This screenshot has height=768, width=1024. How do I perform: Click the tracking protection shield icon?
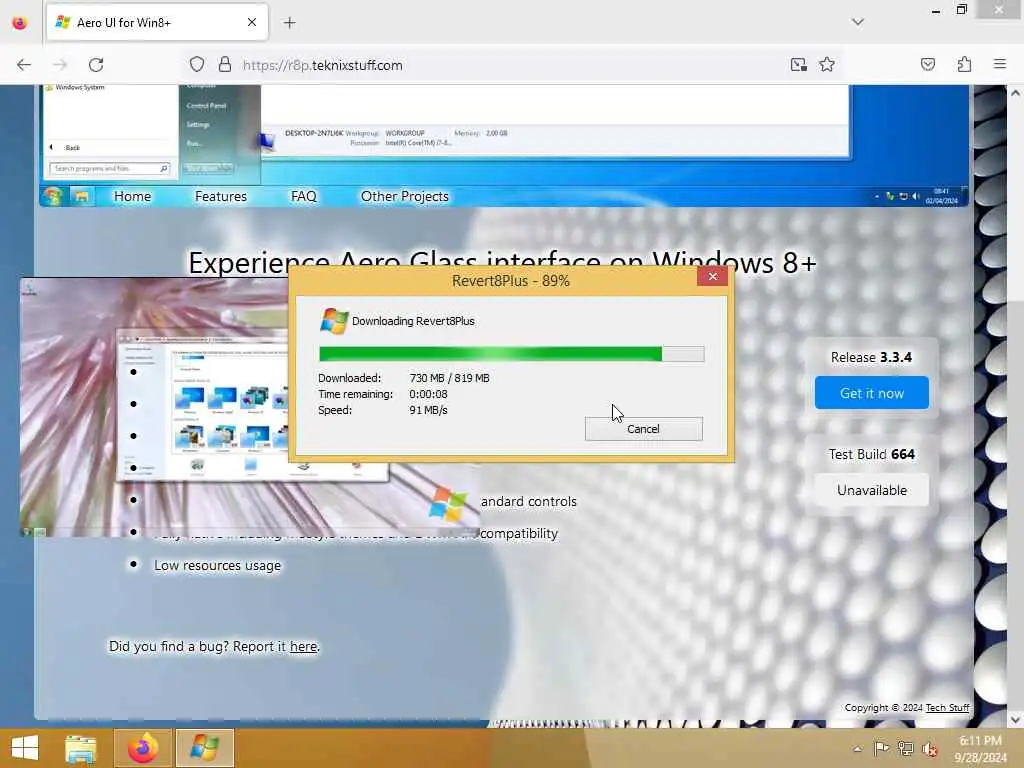[197, 65]
